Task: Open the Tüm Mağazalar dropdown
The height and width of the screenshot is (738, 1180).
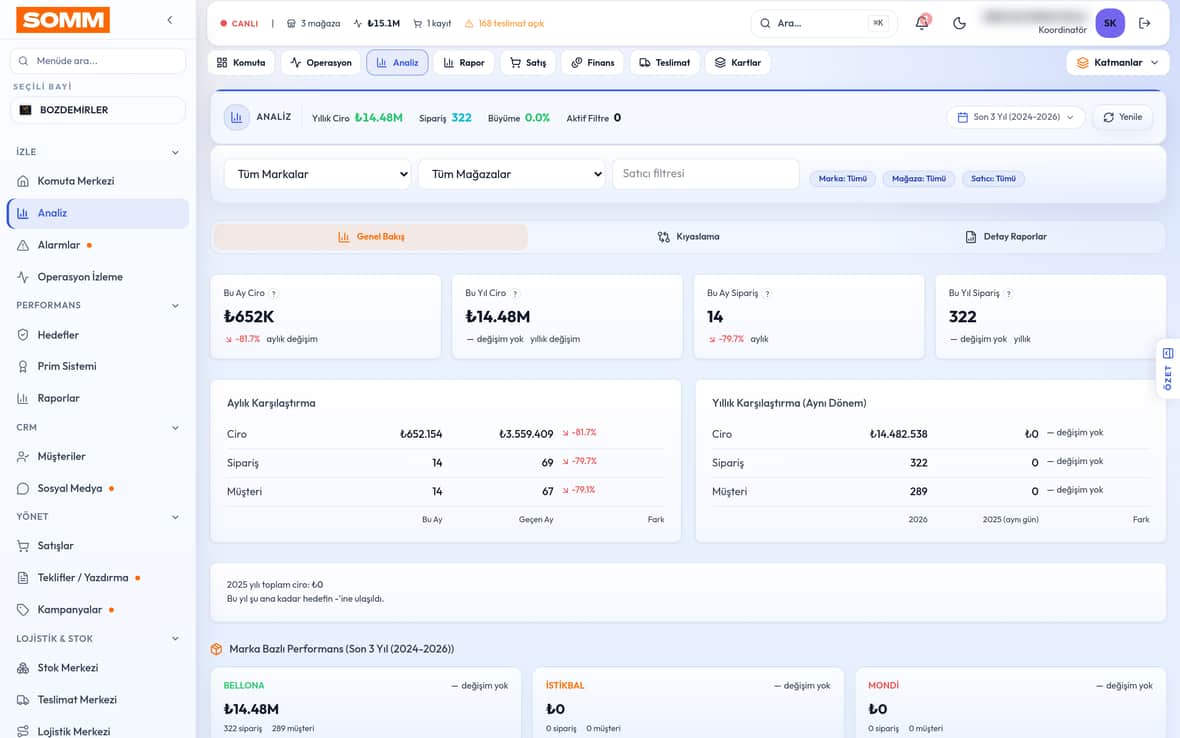Action: [x=512, y=174]
